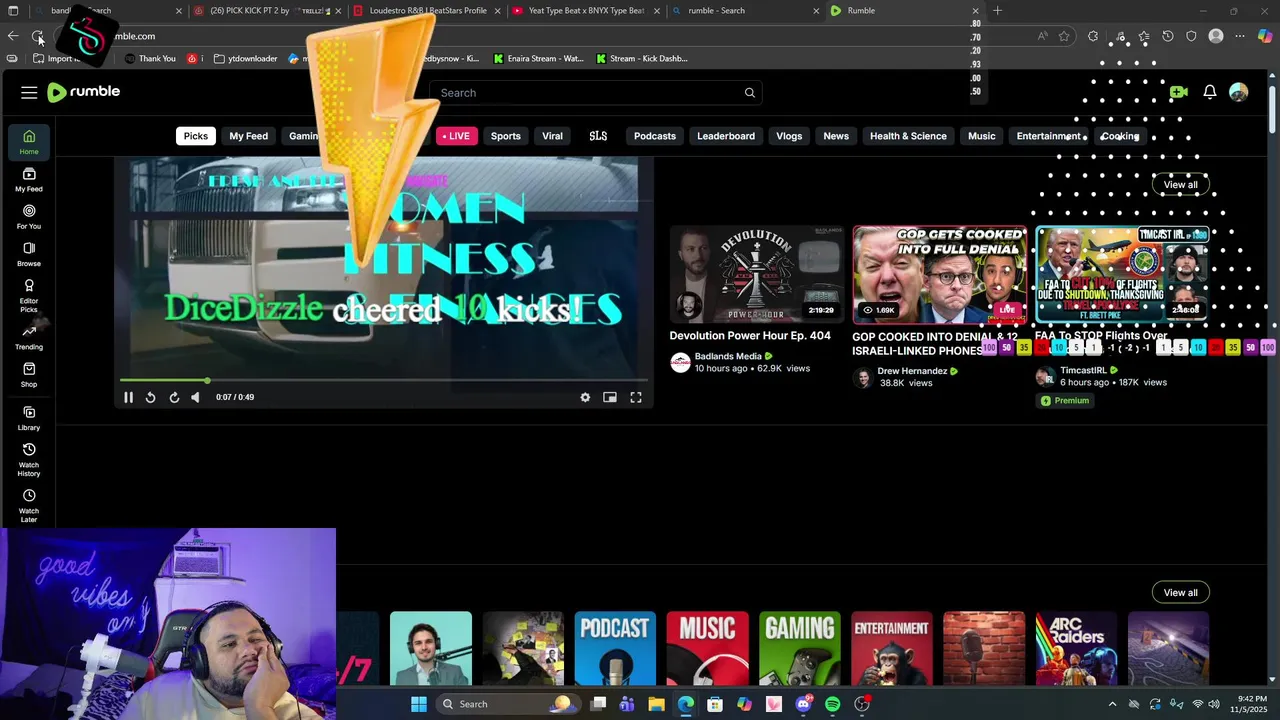Open Watch Later in the sidebar
The image size is (1280, 720).
click(29, 506)
